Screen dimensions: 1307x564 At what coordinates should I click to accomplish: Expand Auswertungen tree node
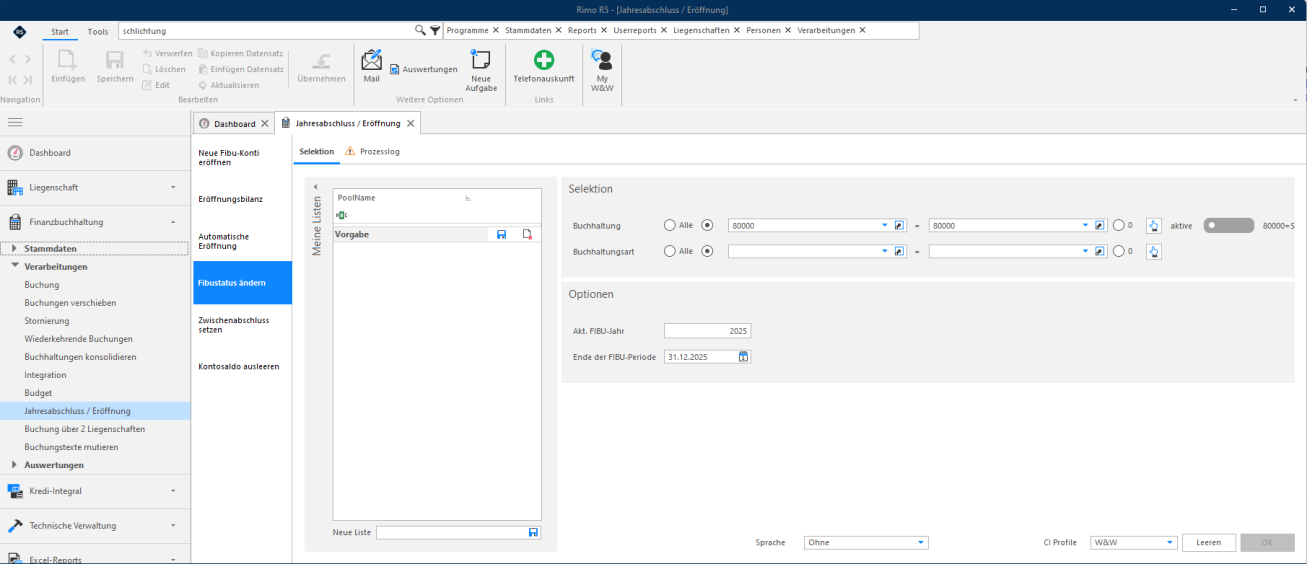tap(14, 465)
